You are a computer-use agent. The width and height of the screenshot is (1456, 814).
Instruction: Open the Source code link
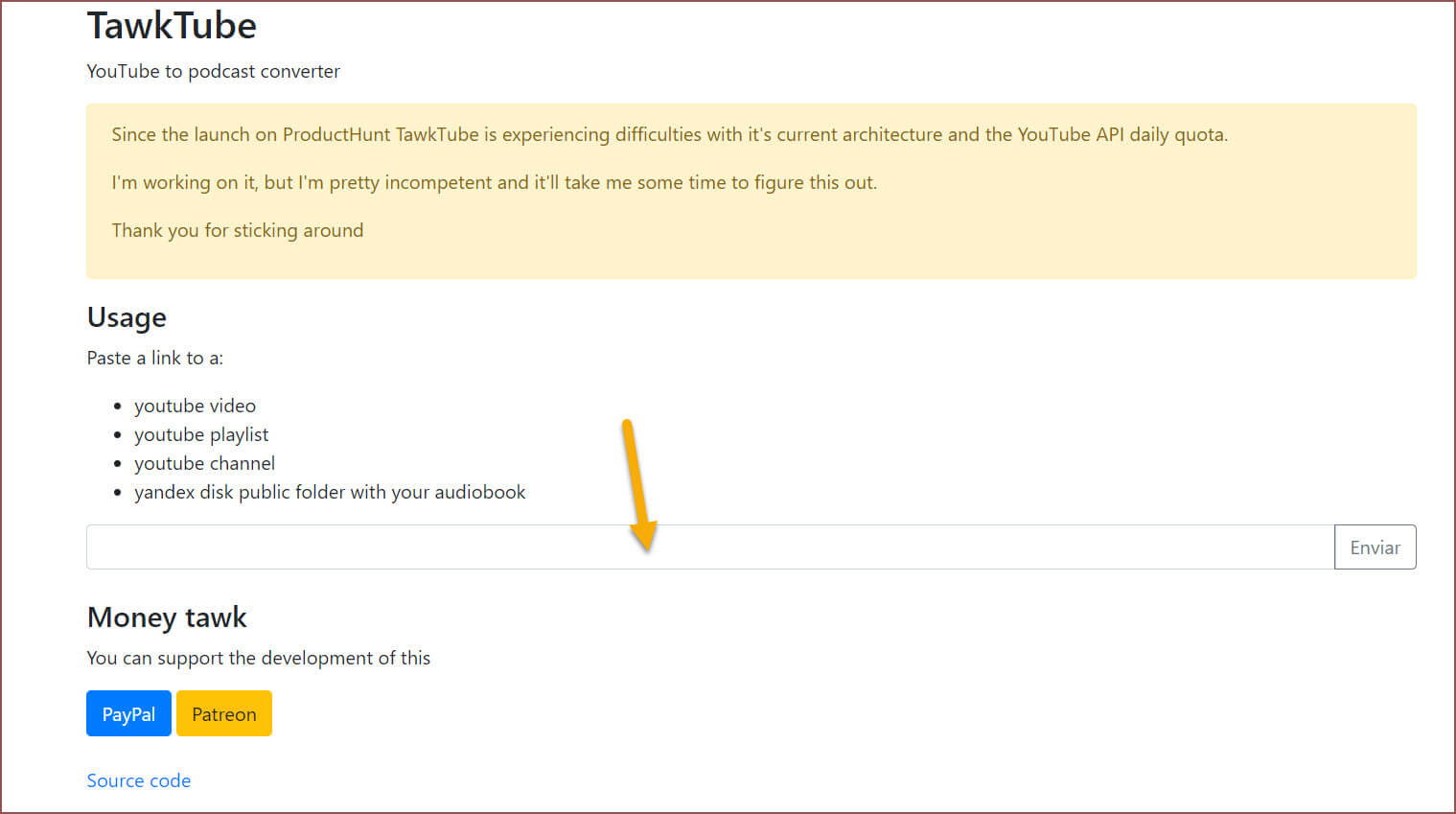point(139,780)
